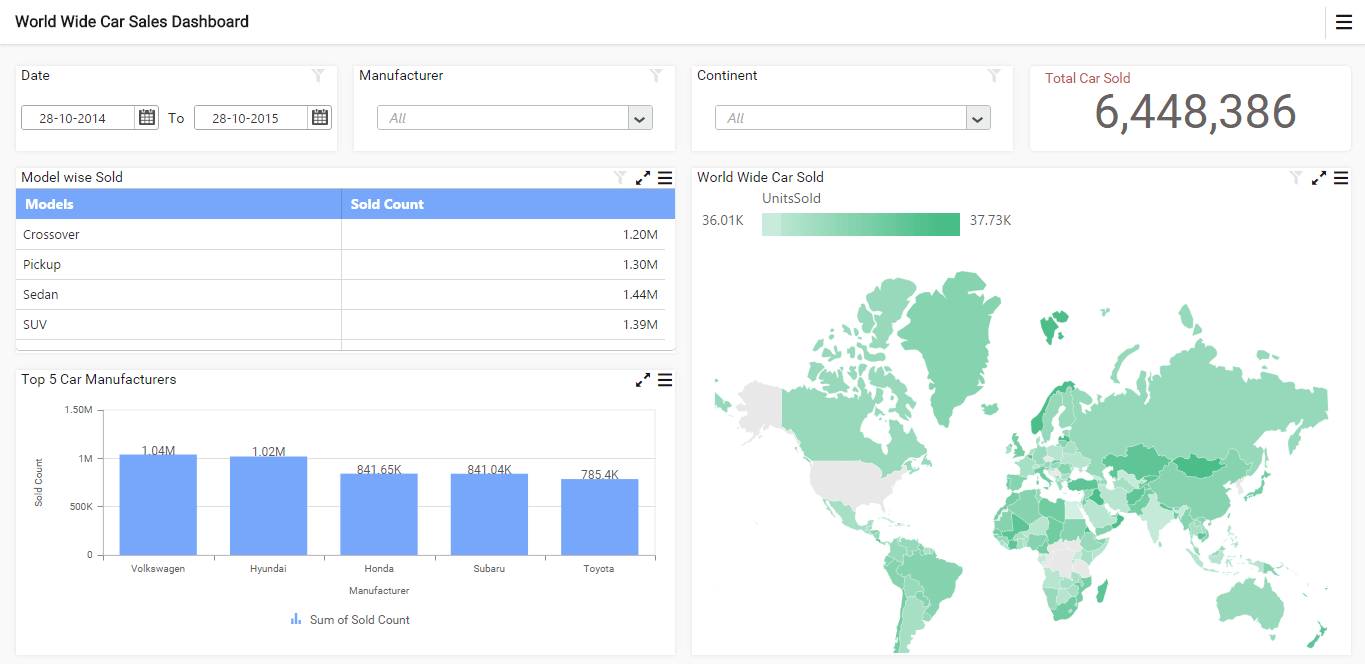This screenshot has width=1365, height=664.
Task: Open the start date calendar picker
Action: [147, 118]
